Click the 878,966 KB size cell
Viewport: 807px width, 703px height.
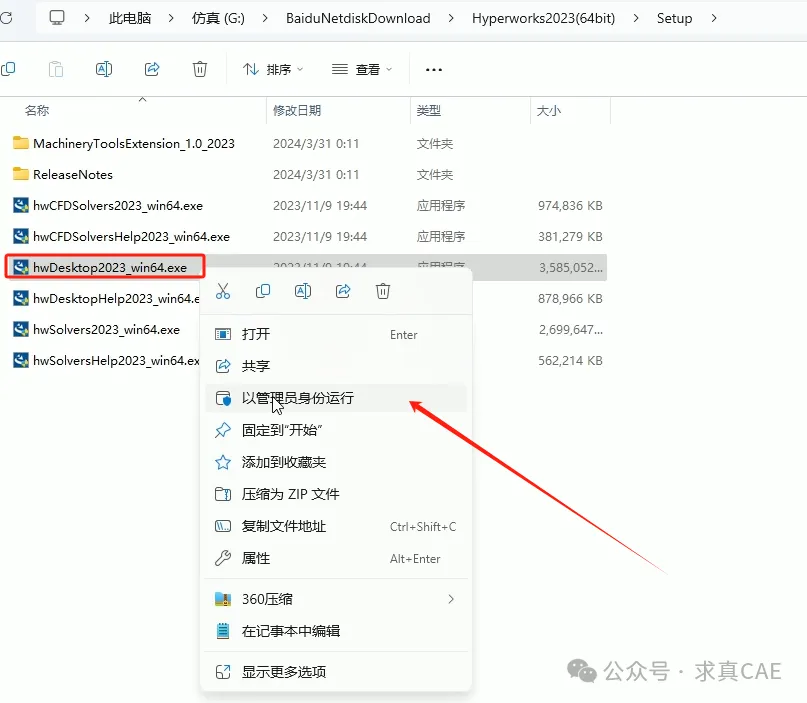pyautogui.click(x=570, y=298)
